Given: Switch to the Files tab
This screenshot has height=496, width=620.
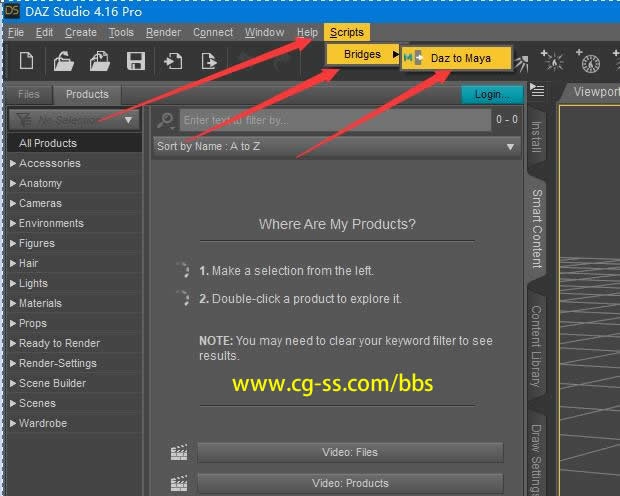Looking at the screenshot, I should 29,94.
